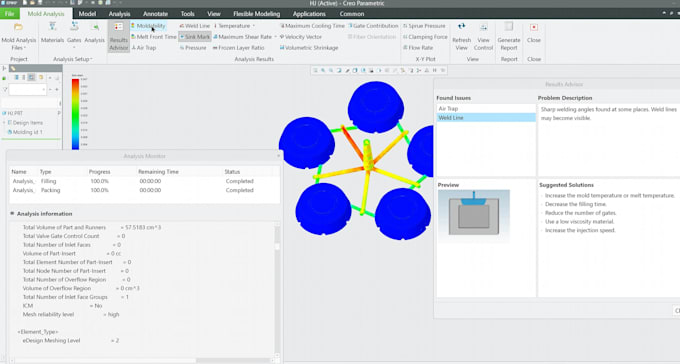Plot Clamping Force
Image resolution: width=680 pixels, height=364 pixels.
(425, 37)
